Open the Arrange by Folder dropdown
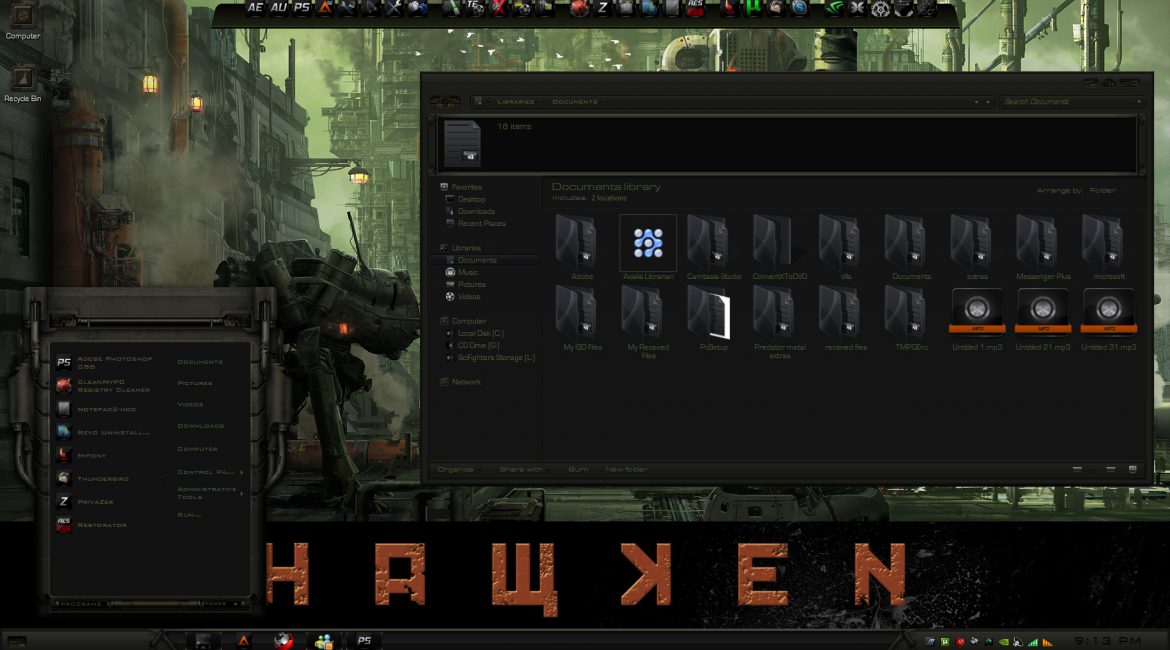 click(x=1103, y=190)
